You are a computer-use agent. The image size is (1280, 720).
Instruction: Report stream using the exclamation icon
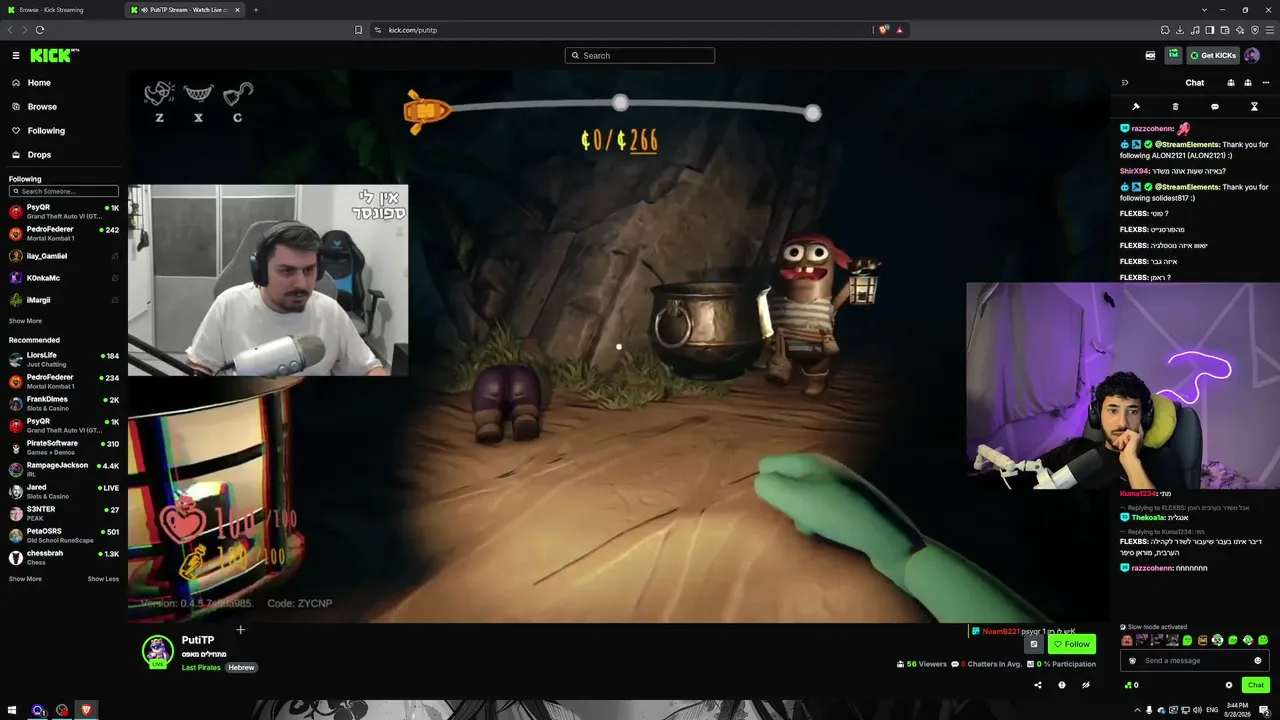coord(1062,685)
